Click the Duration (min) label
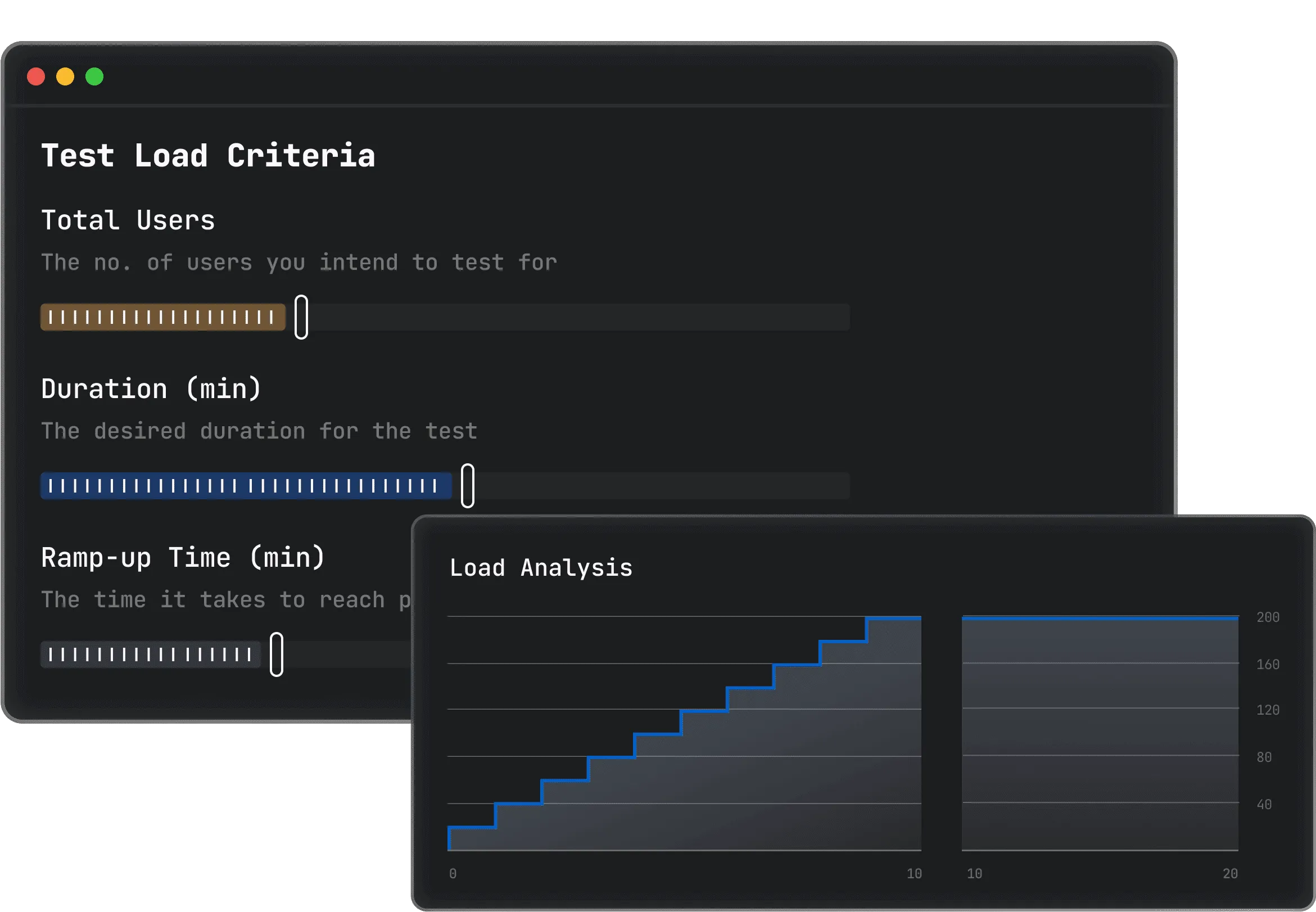The width and height of the screenshot is (1316, 912). (x=151, y=389)
